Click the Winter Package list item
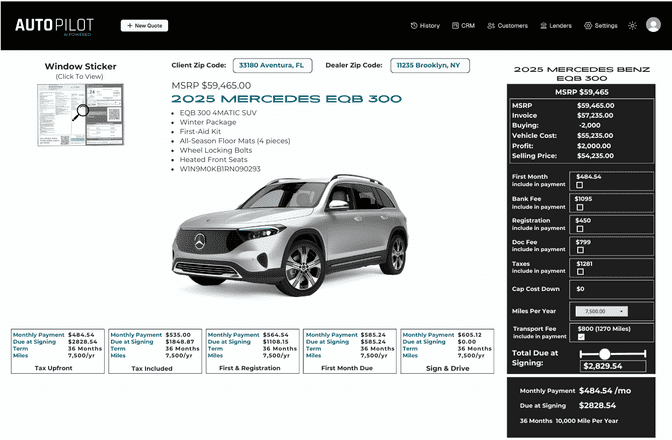The image size is (672, 440). pos(208,122)
